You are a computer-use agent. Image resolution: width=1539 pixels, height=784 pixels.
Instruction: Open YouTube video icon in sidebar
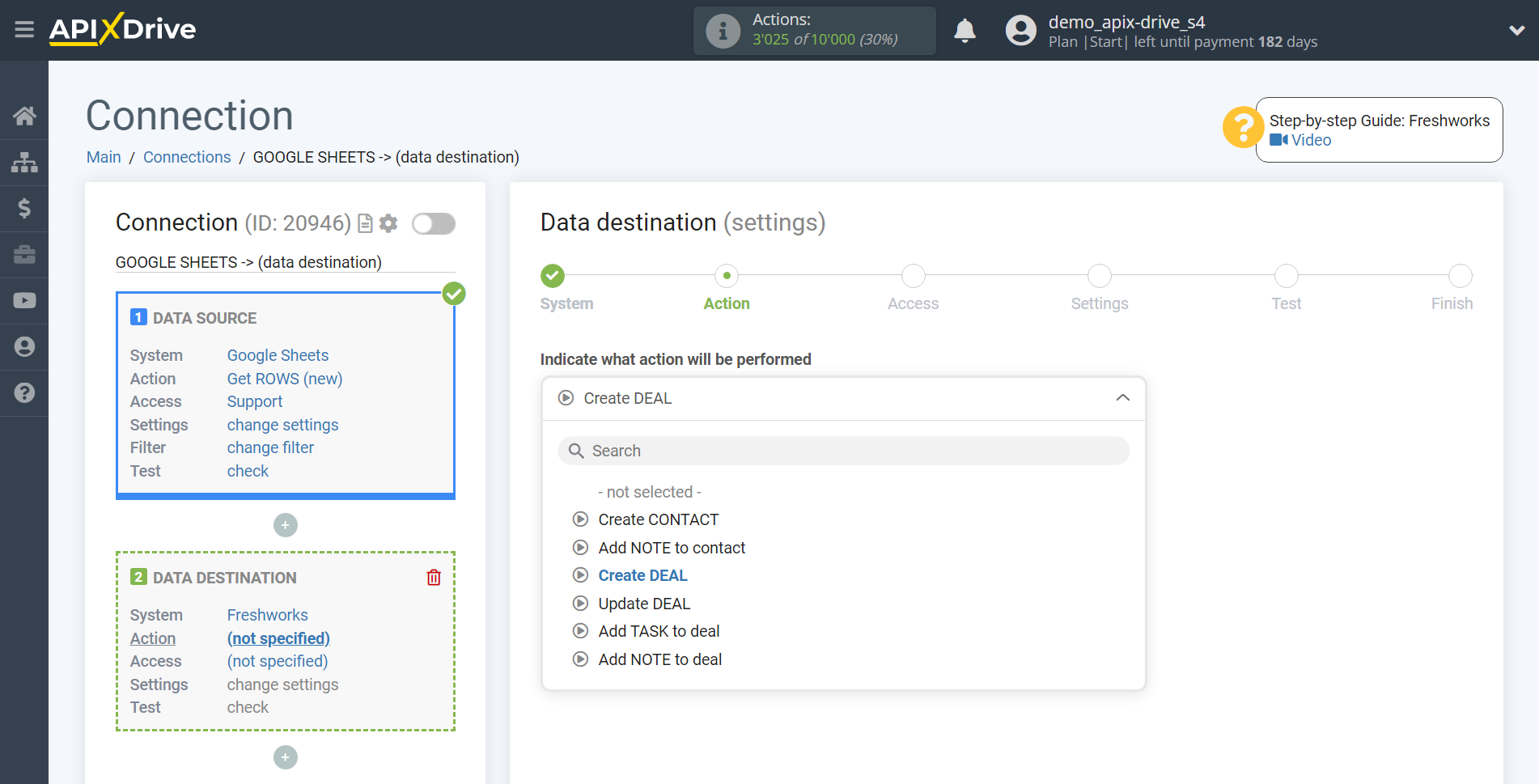(24, 300)
